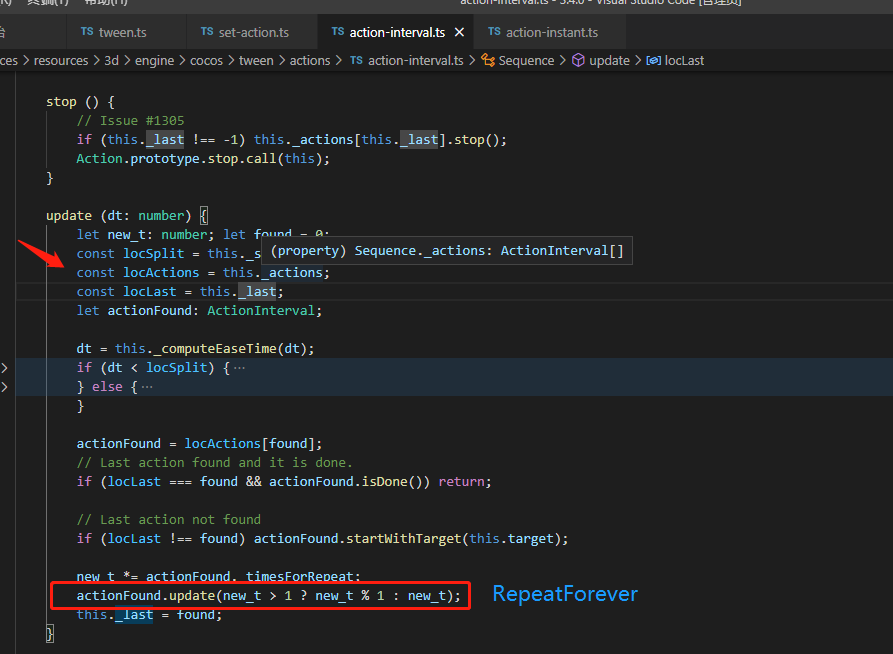Click 'const locLast' variable
893x654 pixels.
pos(150,292)
